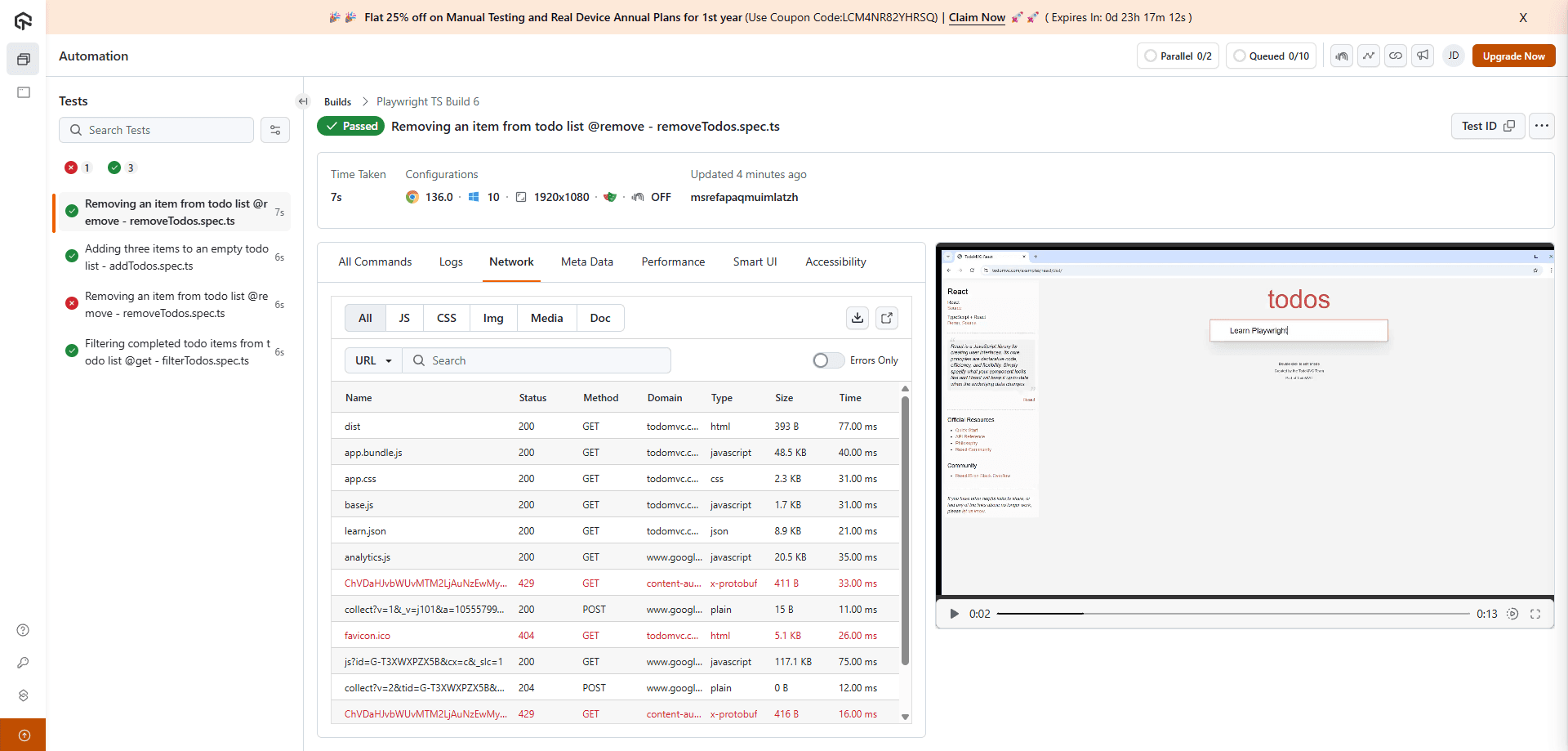Open the analytics chart icon in header
The image size is (1568, 751).
pos(1369,56)
